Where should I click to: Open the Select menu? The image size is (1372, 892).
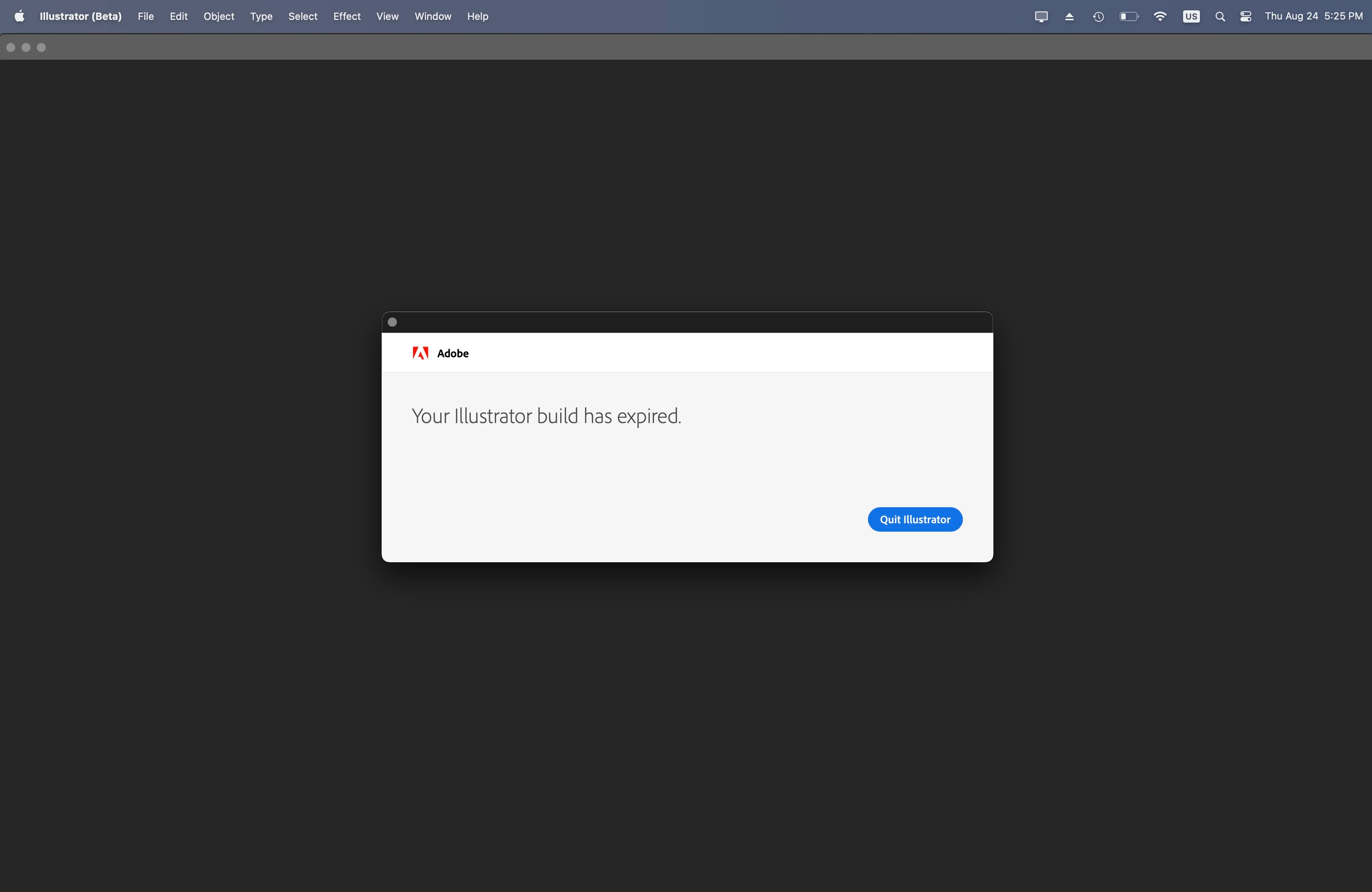tap(302, 16)
